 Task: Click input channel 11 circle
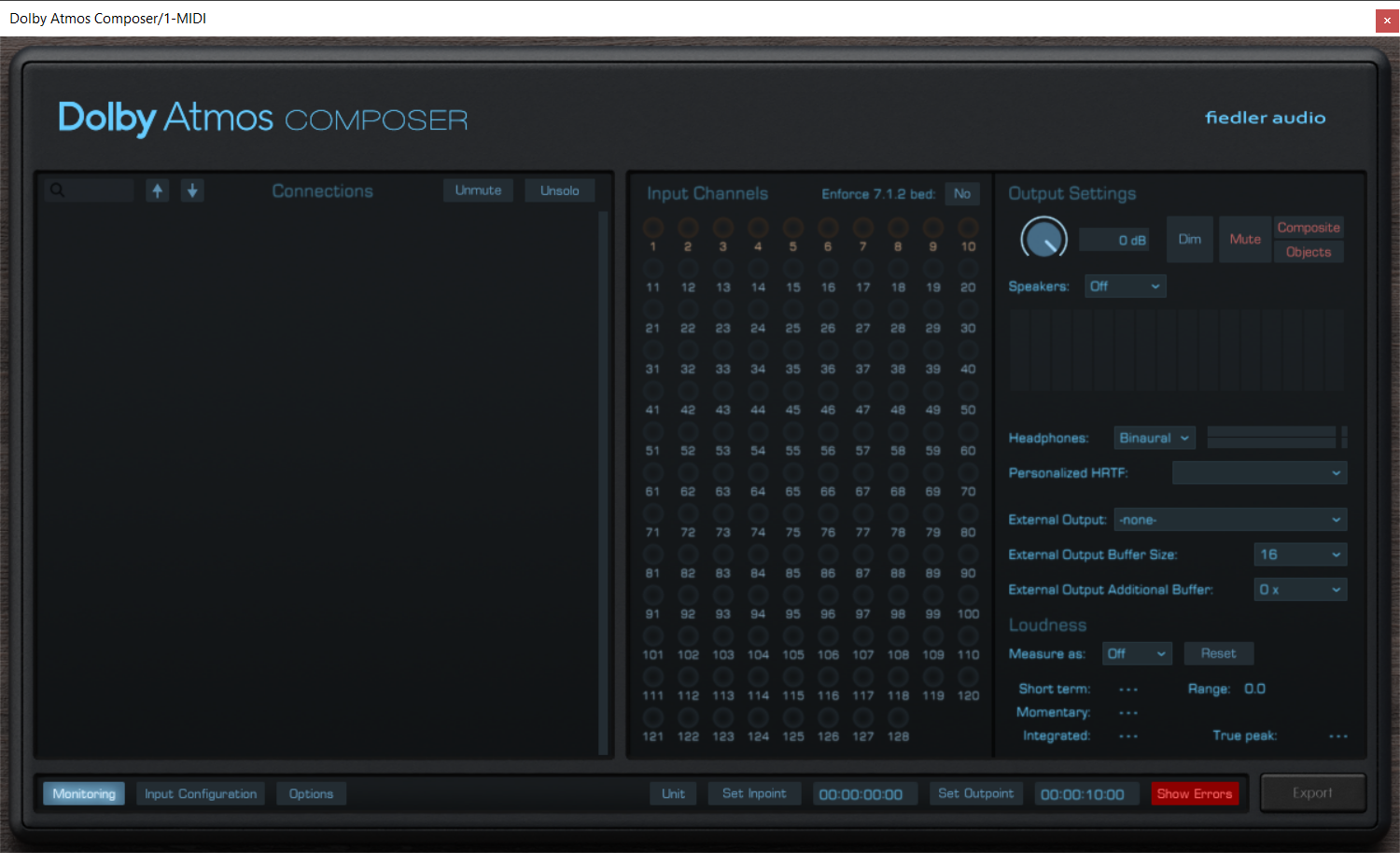[x=653, y=268]
